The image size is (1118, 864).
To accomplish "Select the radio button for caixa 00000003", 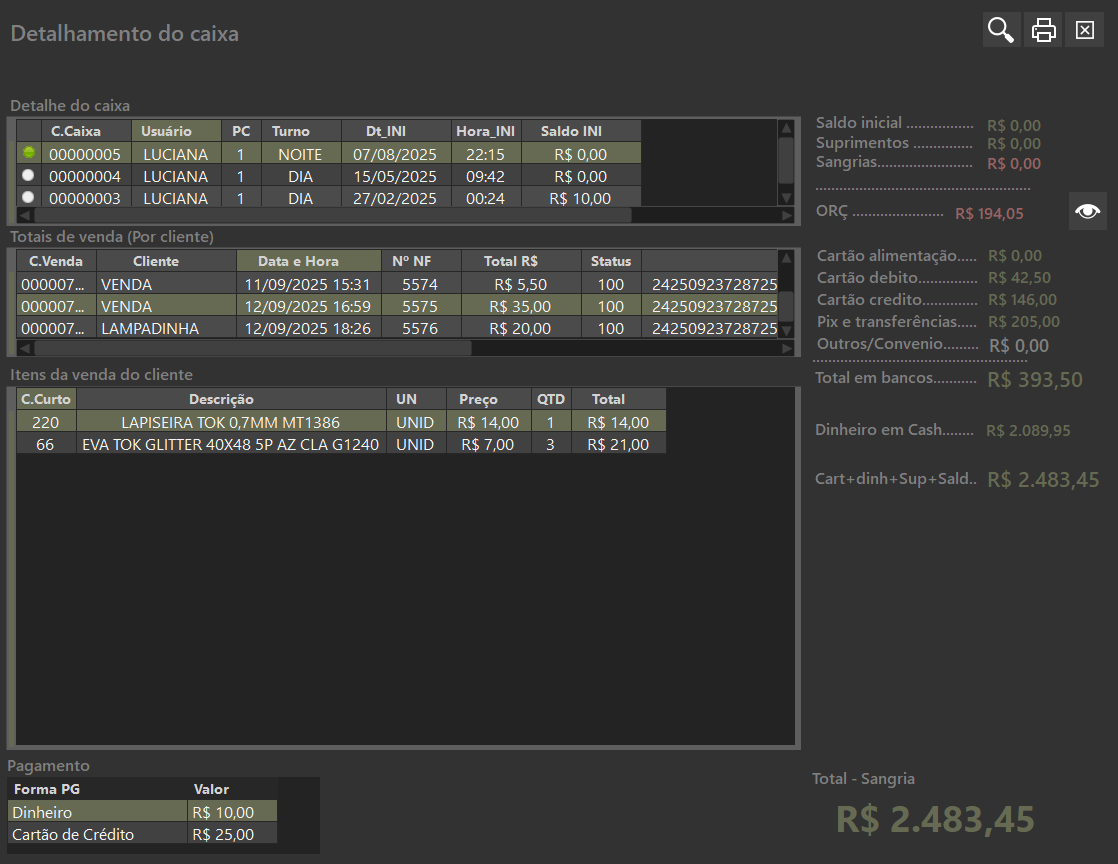I will click(27, 197).
